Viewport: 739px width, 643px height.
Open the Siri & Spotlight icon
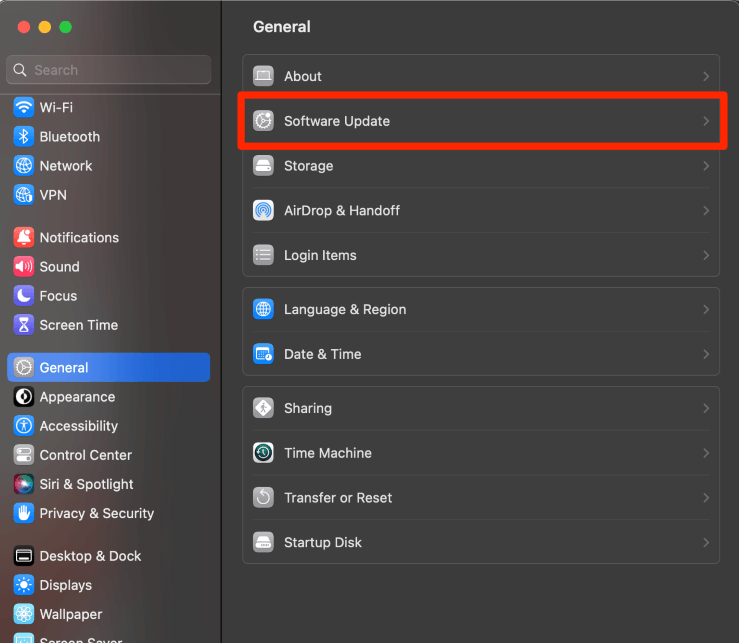tap(24, 484)
